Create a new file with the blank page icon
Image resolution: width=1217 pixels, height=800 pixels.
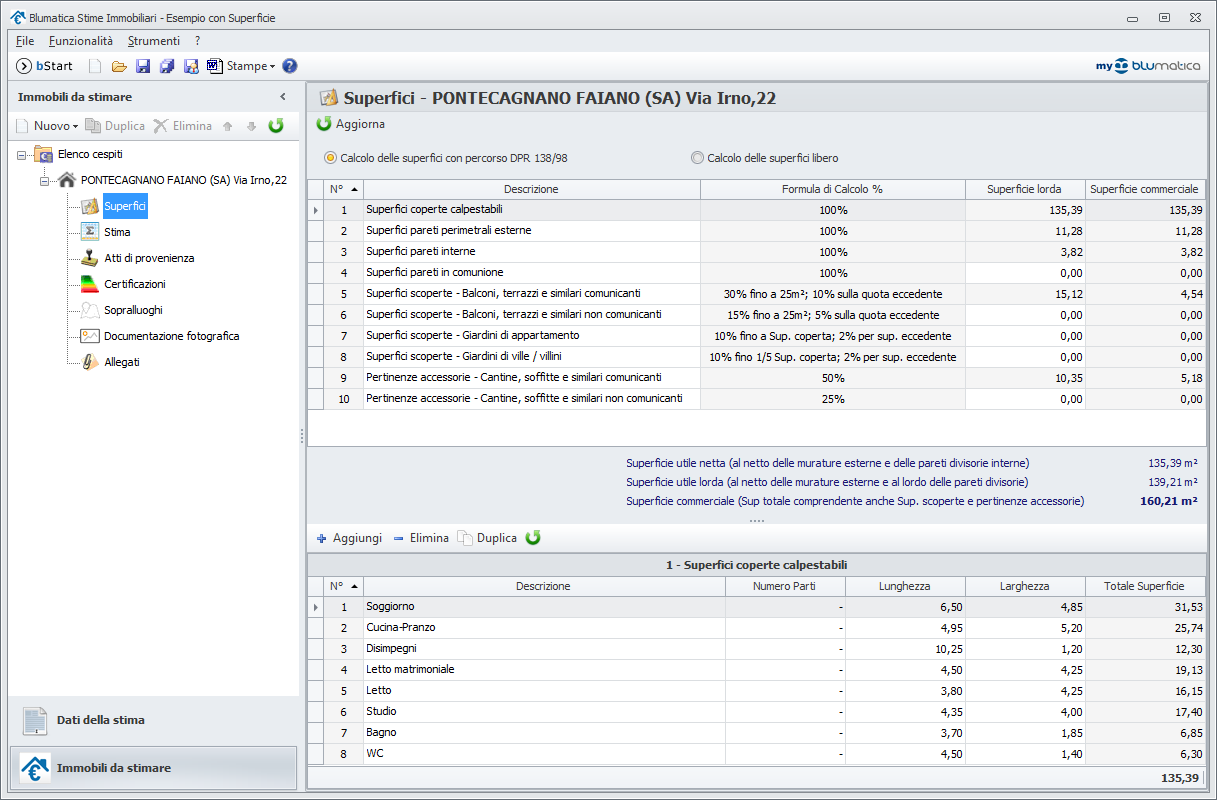tap(95, 66)
